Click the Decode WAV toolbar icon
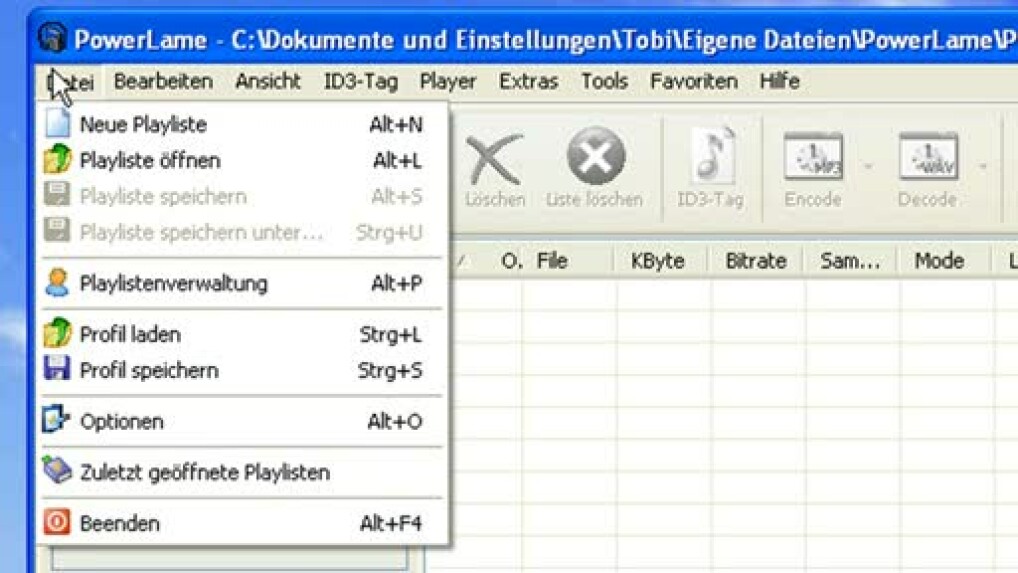Screen dimensions: 1018x573 [927, 160]
